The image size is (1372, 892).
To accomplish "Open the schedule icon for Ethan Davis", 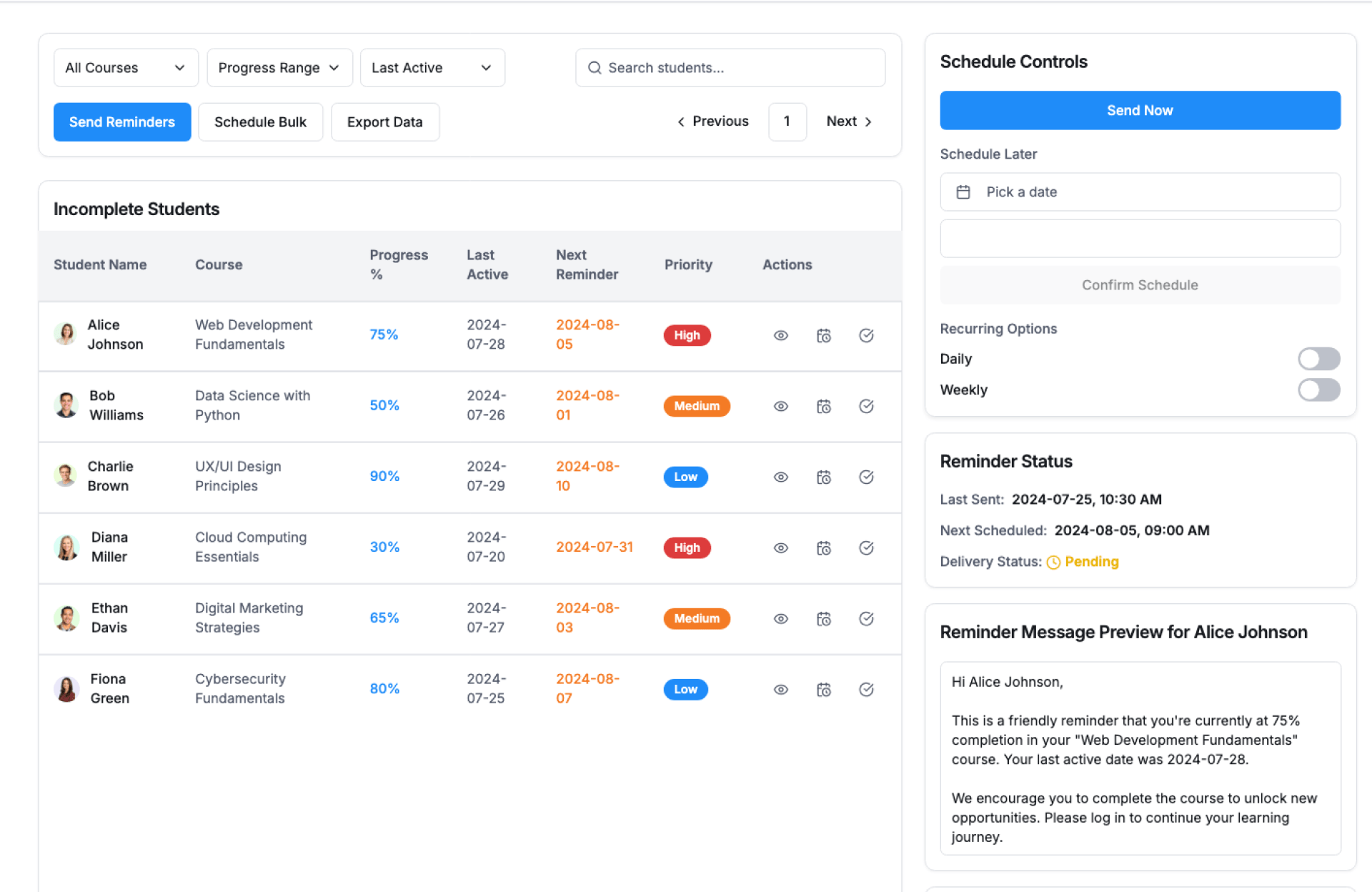I will [823, 618].
